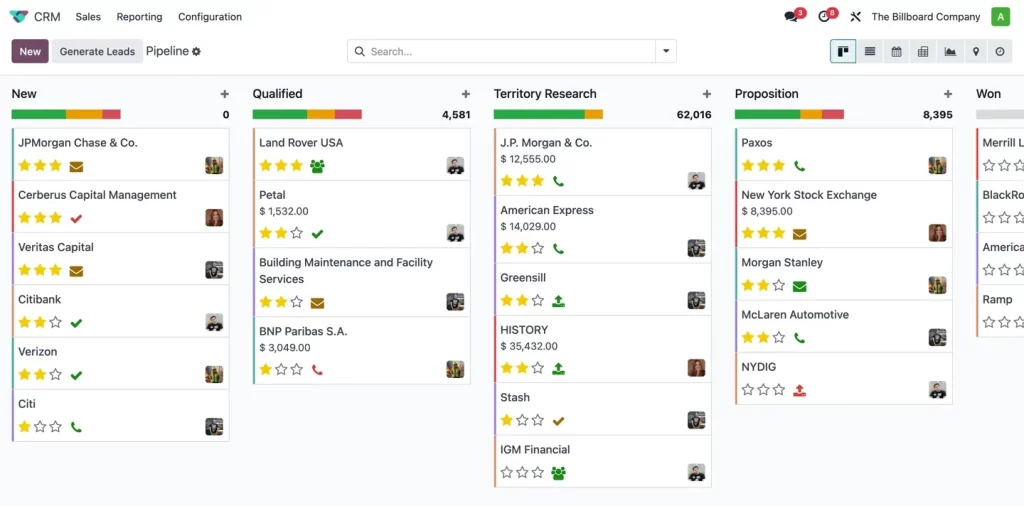Toggle the first star on IGM Financial
This screenshot has width=1024, height=506.
tap(507, 472)
